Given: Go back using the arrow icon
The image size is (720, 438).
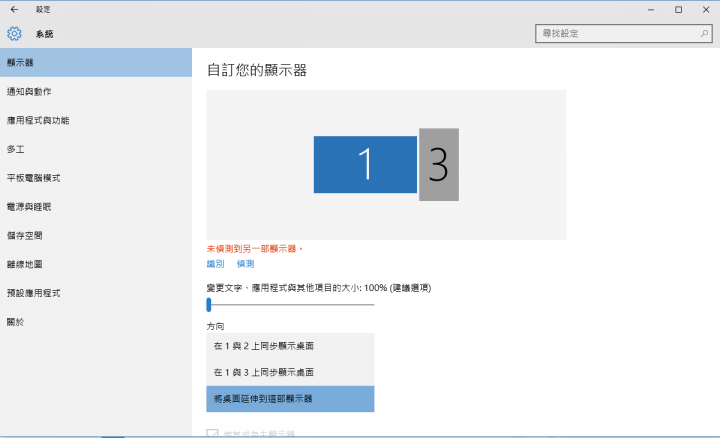Looking at the screenshot, I should [x=14, y=9].
